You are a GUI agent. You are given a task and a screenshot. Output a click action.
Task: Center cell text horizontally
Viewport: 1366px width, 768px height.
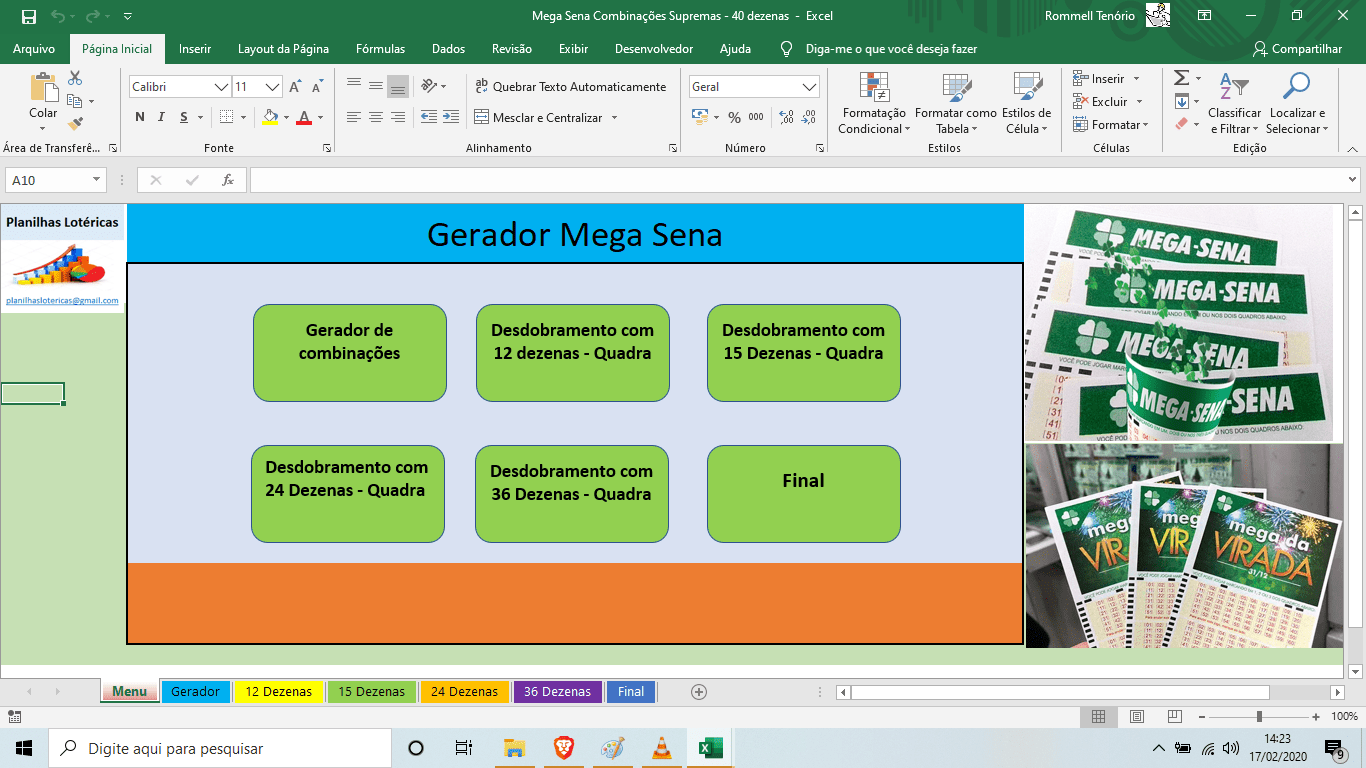coord(376,117)
